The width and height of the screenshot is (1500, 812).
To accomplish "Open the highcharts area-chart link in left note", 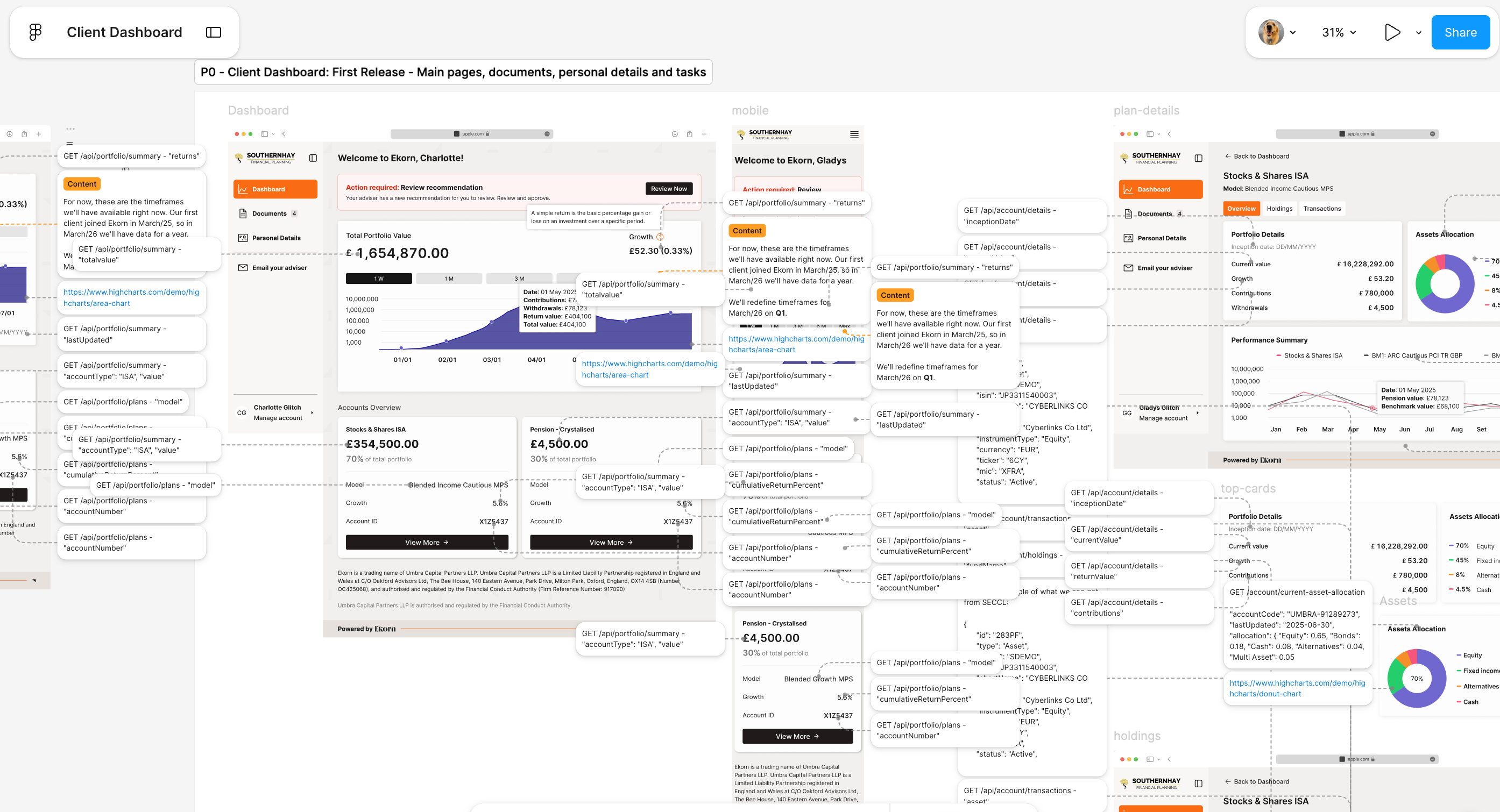I will (x=131, y=298).
